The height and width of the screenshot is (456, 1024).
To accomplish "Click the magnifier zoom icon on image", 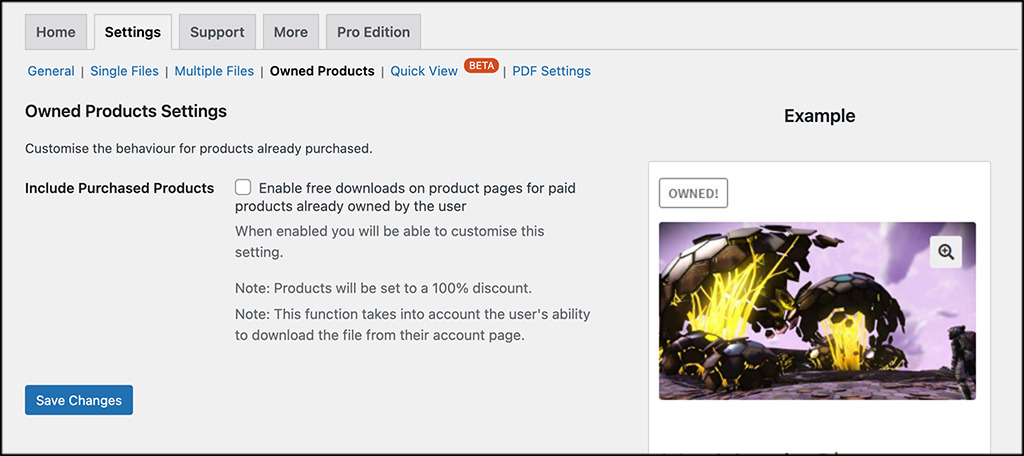I will (946, 252).
